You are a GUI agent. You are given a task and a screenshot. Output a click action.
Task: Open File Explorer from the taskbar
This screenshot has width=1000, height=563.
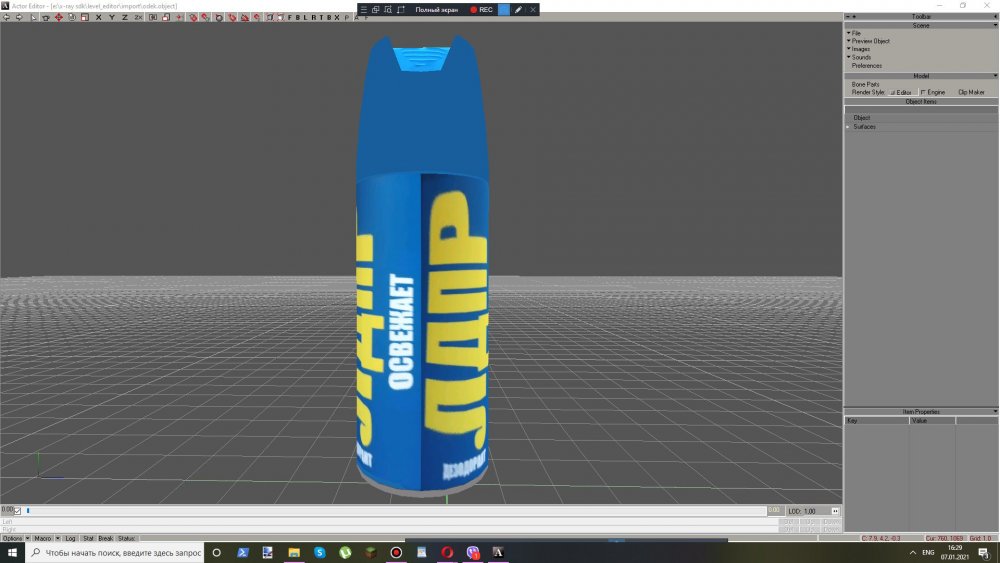coord(294,553)
